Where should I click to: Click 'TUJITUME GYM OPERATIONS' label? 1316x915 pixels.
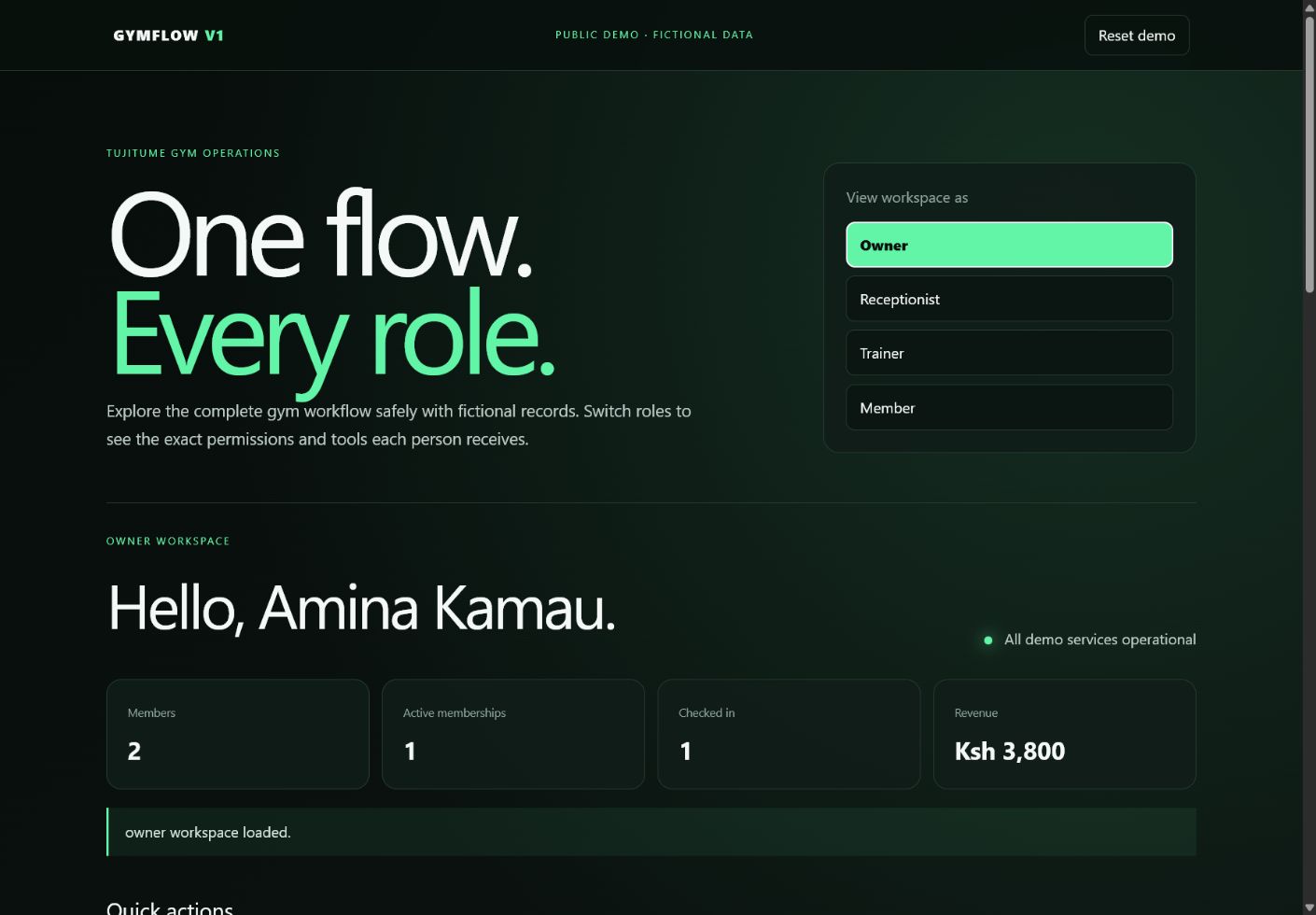click(193, 153)
